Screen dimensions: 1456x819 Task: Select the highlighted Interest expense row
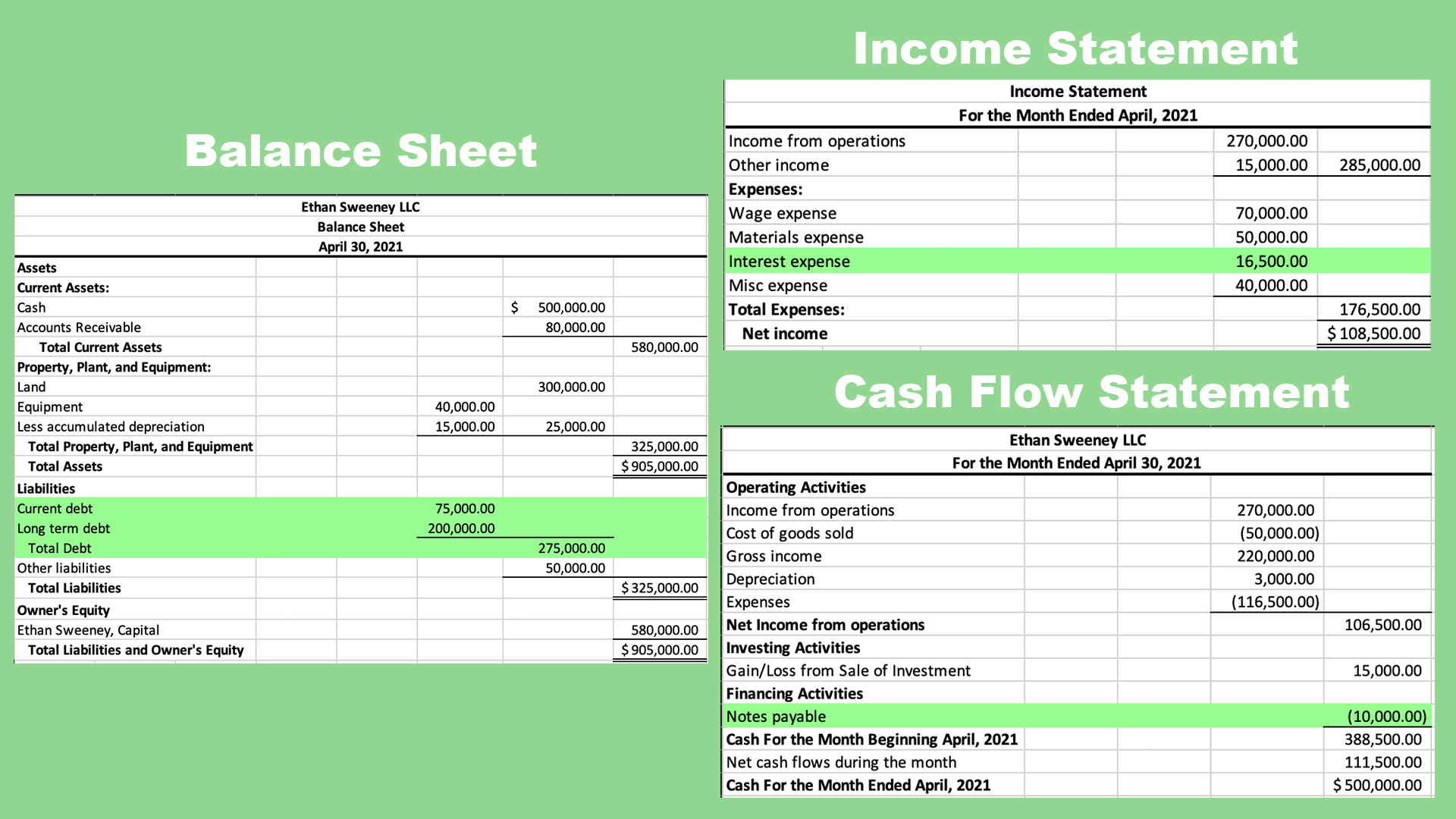pyautogui.click(x=789, y=261)
